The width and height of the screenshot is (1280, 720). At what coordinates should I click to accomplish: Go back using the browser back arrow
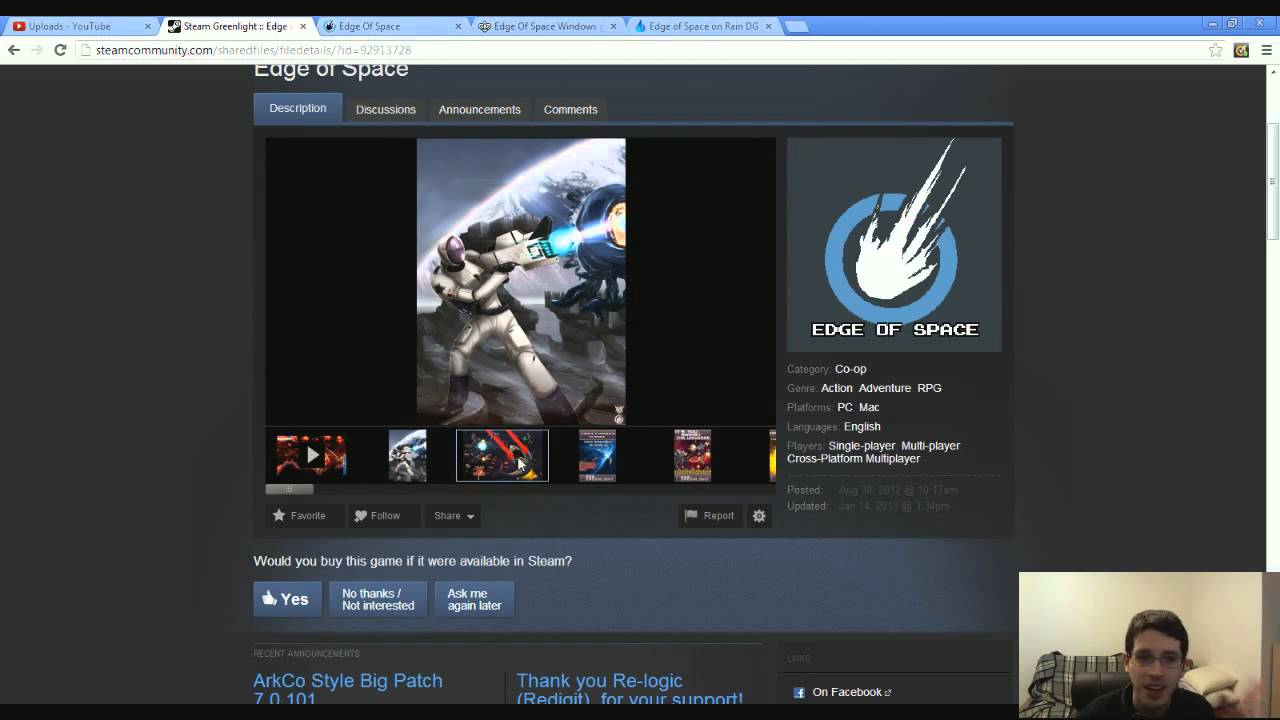click(14, 50)
